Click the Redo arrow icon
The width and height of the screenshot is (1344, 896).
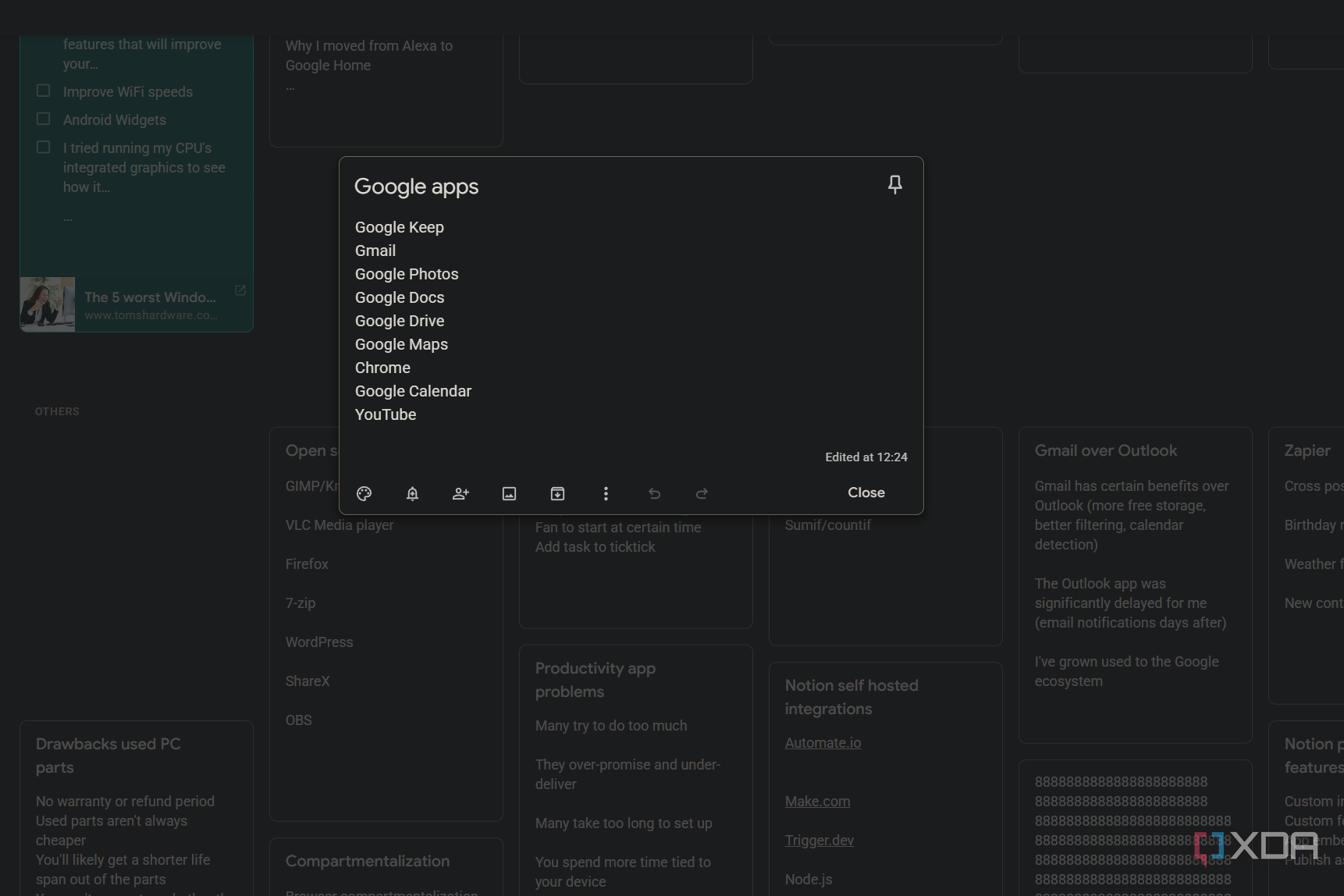[702, 493]
